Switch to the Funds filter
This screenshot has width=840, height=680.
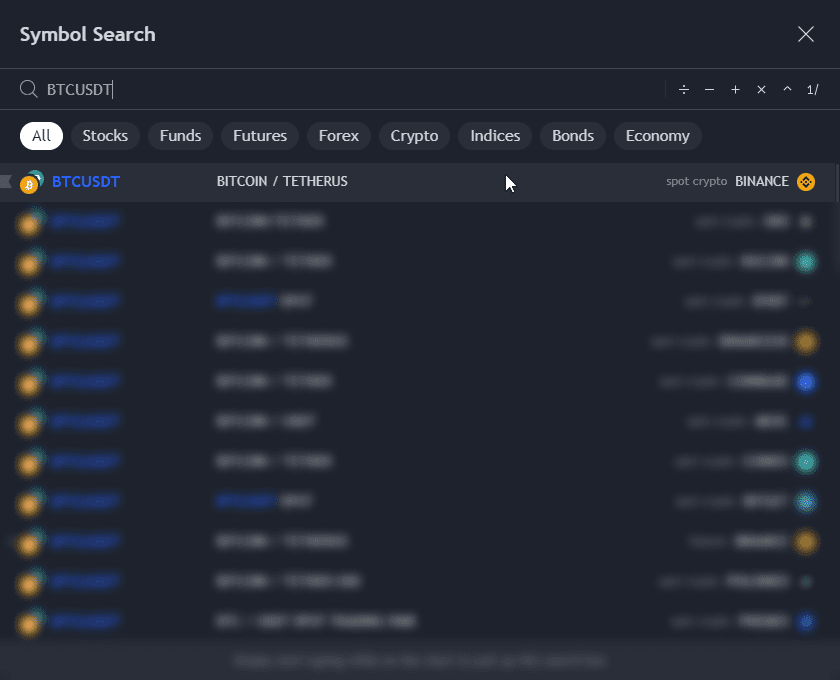point(180,136)
